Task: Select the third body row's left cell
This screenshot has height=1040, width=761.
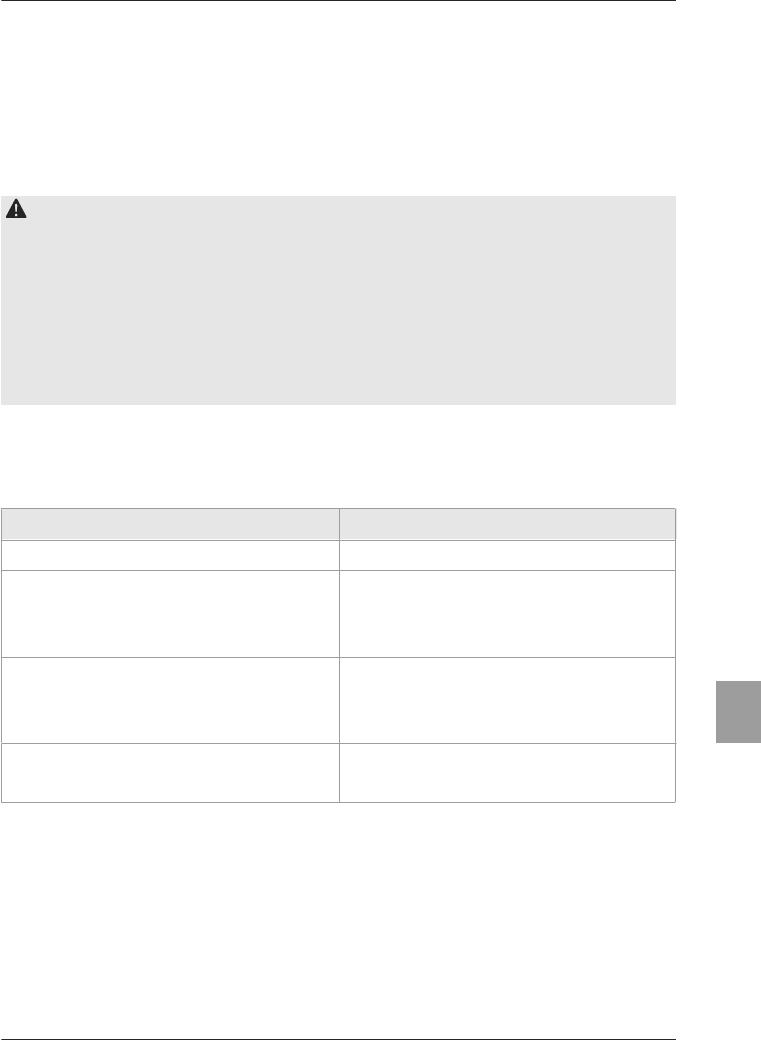Action: [x=171, y=700]
